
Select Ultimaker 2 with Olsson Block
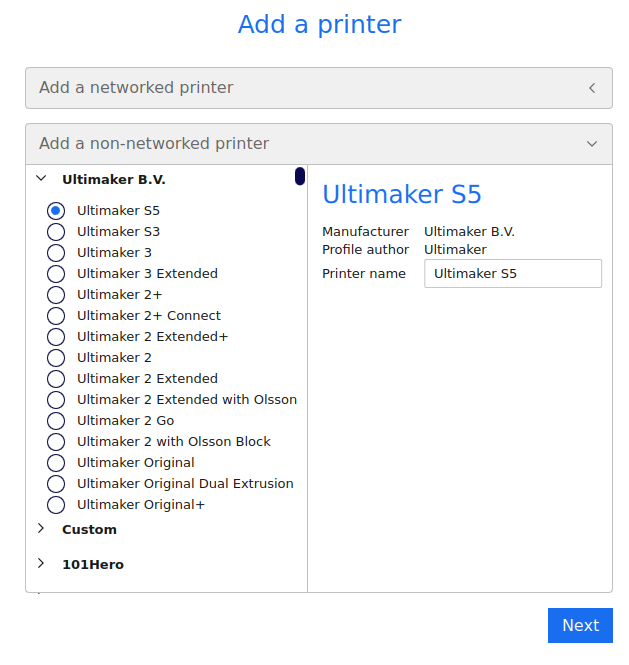tap(56, 442)
